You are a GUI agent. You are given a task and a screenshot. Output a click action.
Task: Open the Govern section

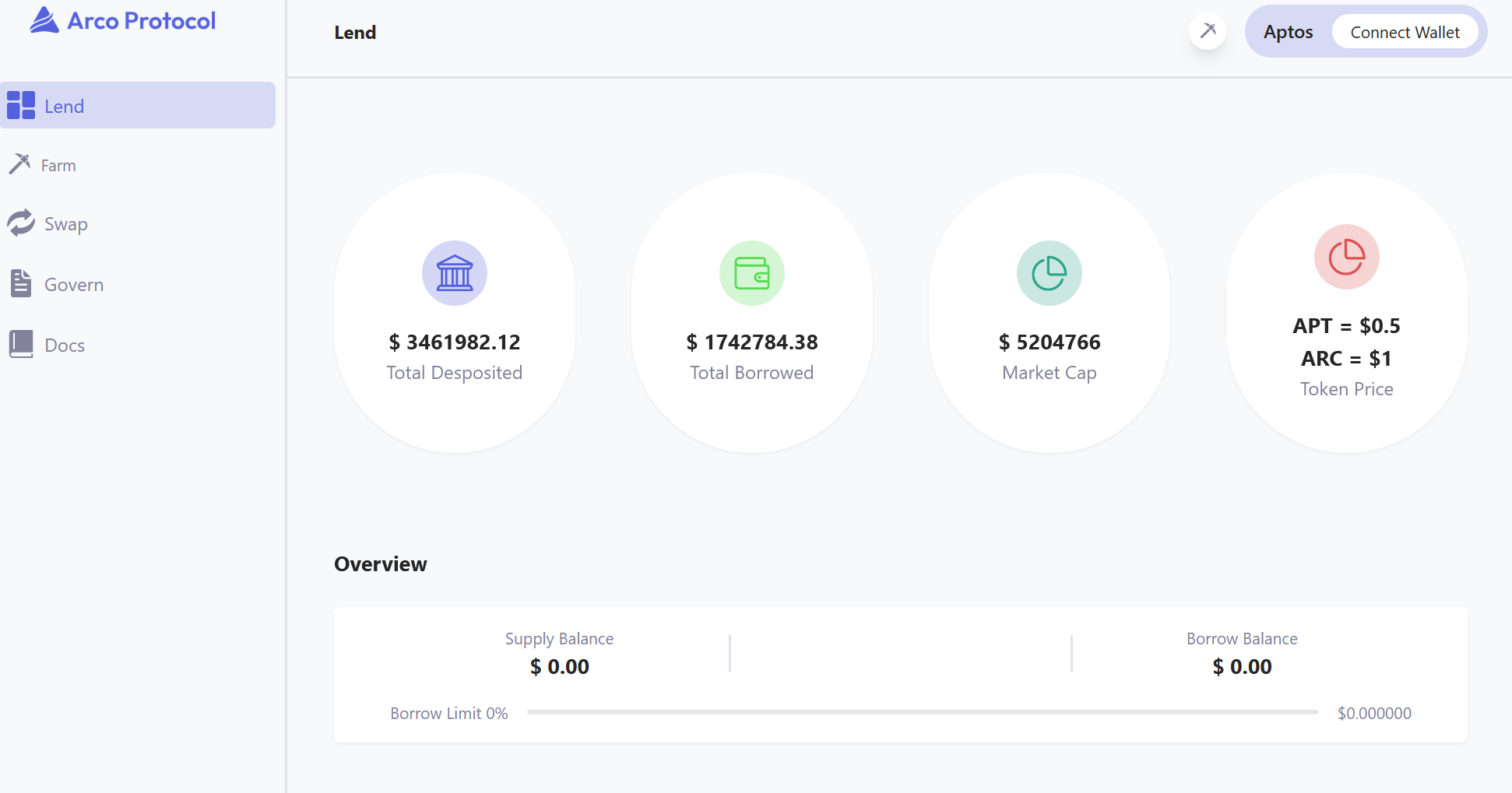(74, 285)
